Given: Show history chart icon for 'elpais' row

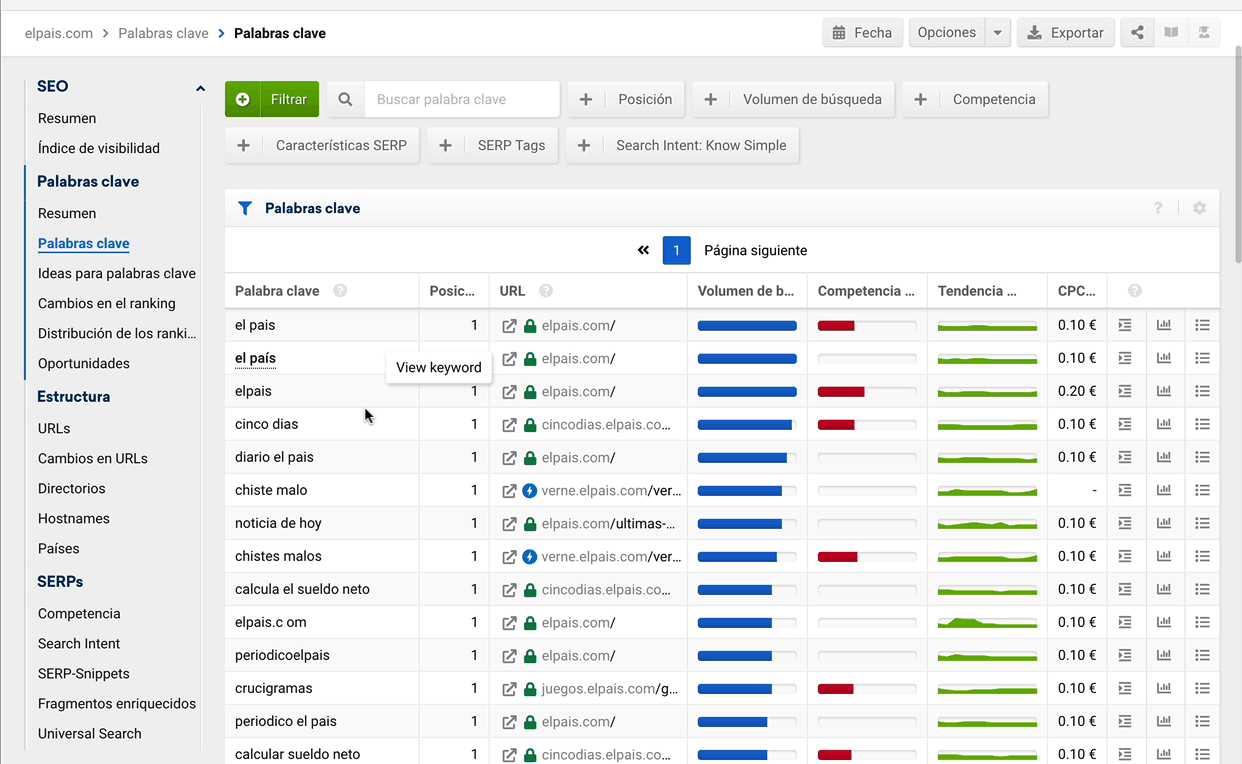Looking at the screenshot, I should coord(1164,391).
